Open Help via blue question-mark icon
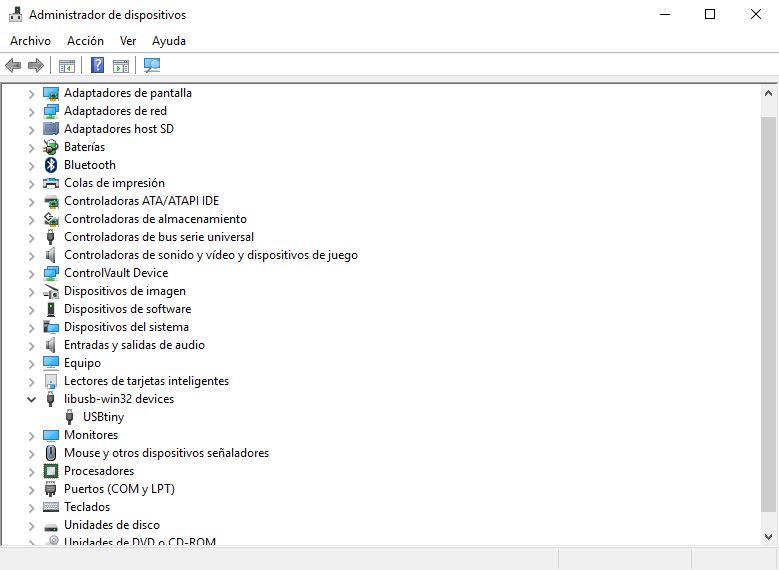This screenshot has height=570, width=779. [97, 65]
